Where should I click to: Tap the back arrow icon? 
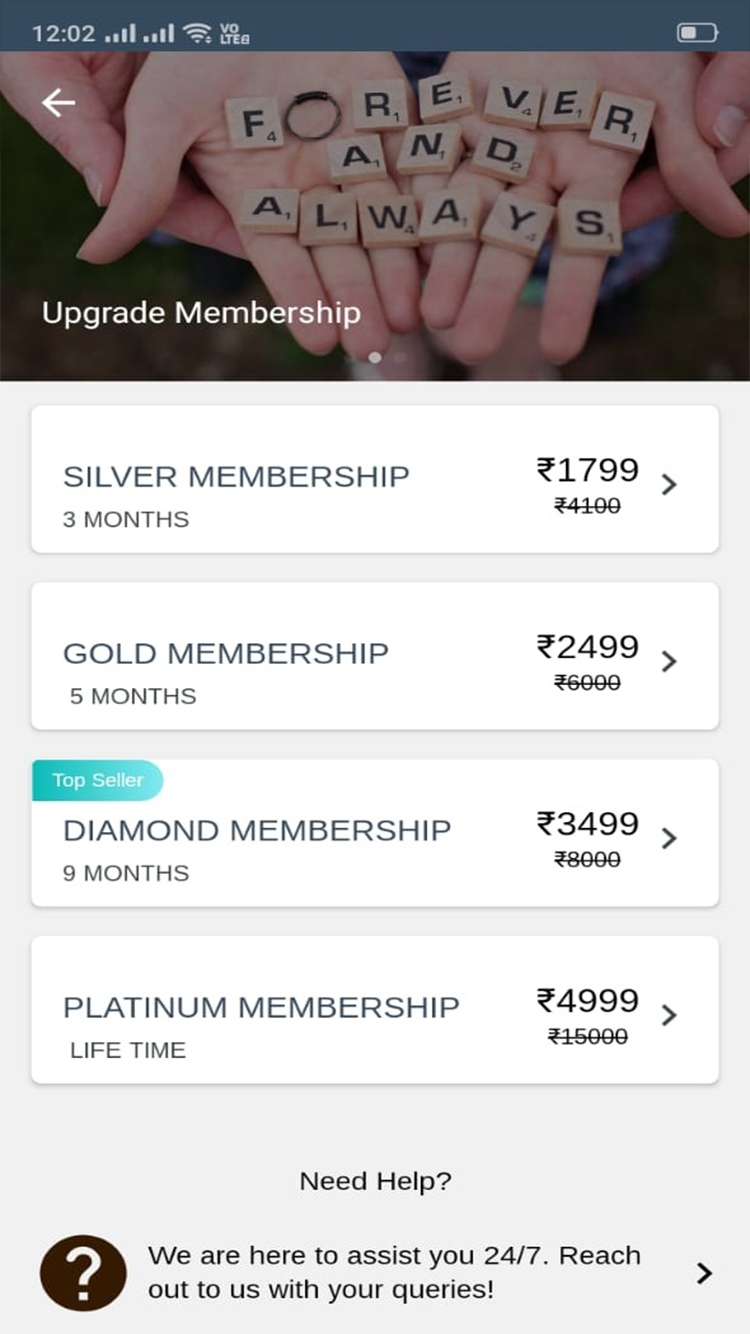(59, 103)
